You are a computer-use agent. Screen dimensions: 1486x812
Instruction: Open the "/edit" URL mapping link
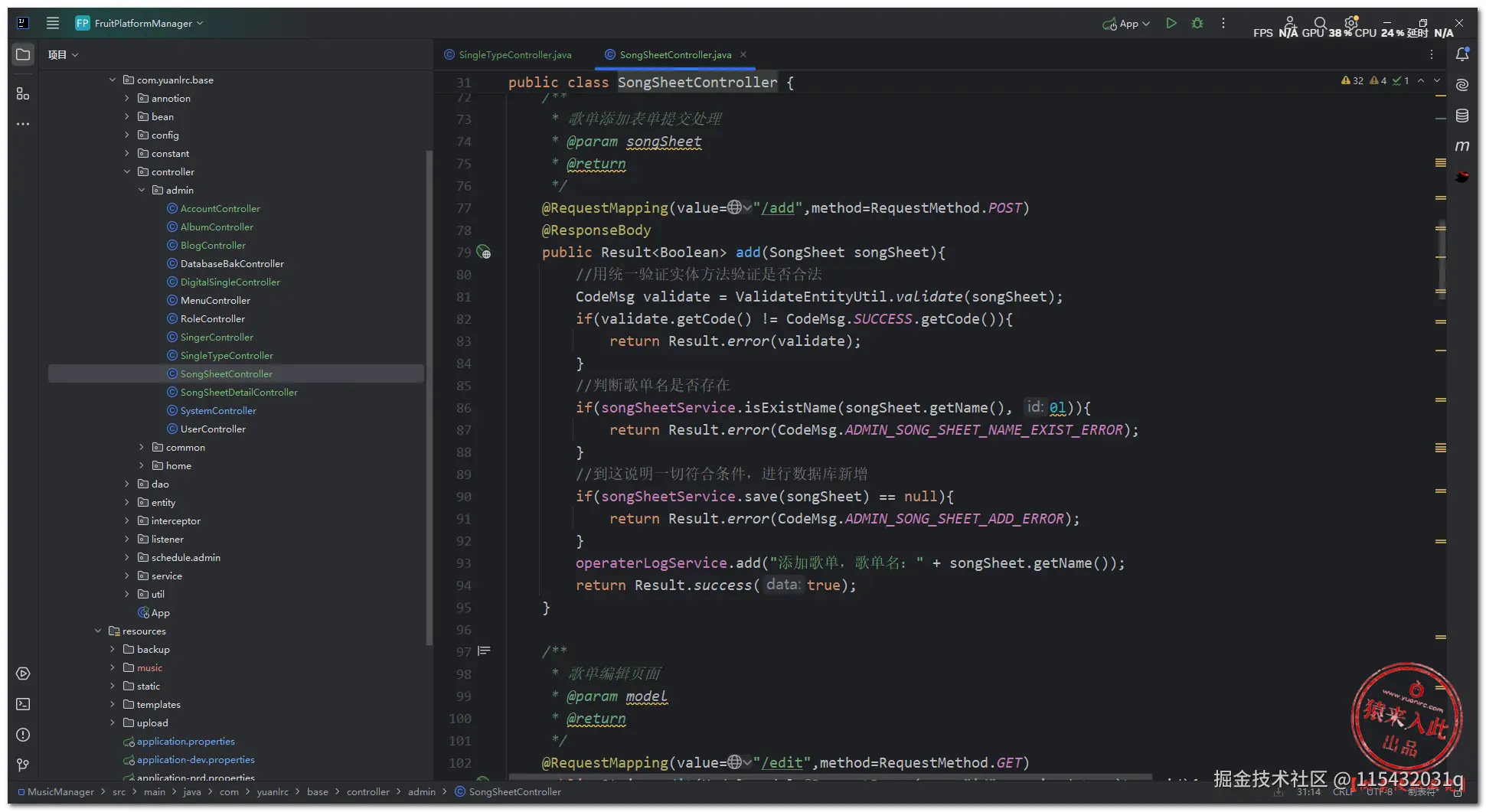click(782, 762)
